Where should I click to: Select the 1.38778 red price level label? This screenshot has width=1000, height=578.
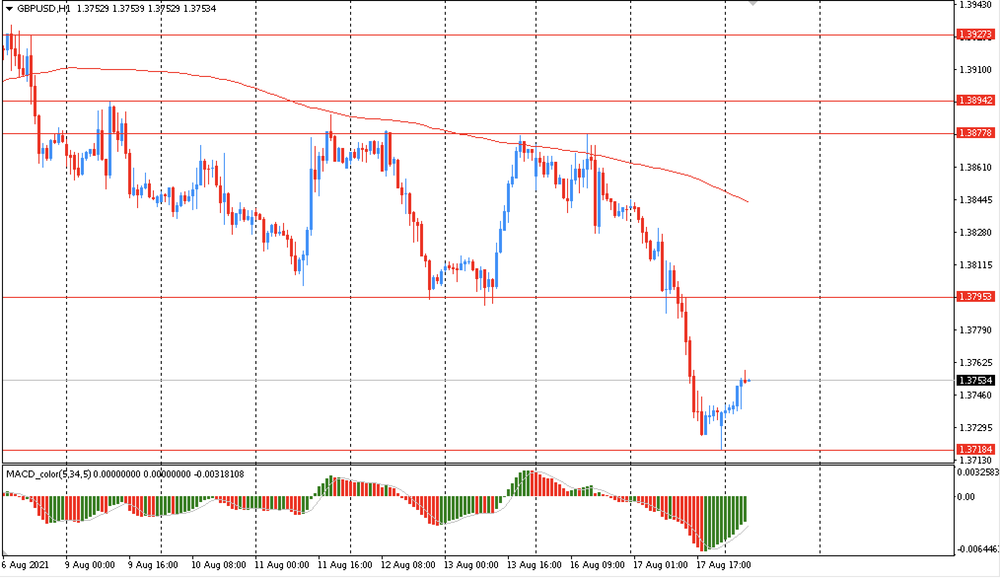click(x=976, y=133)
